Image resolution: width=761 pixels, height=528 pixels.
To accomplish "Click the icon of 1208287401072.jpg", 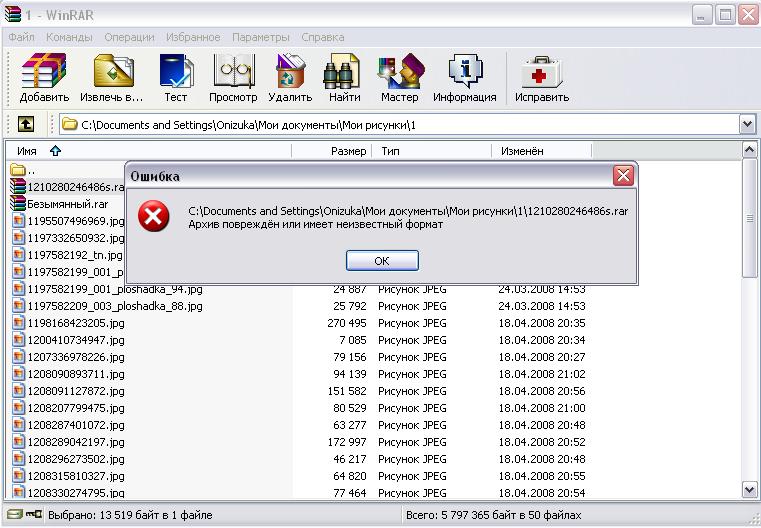I will (x=18, y=425).
